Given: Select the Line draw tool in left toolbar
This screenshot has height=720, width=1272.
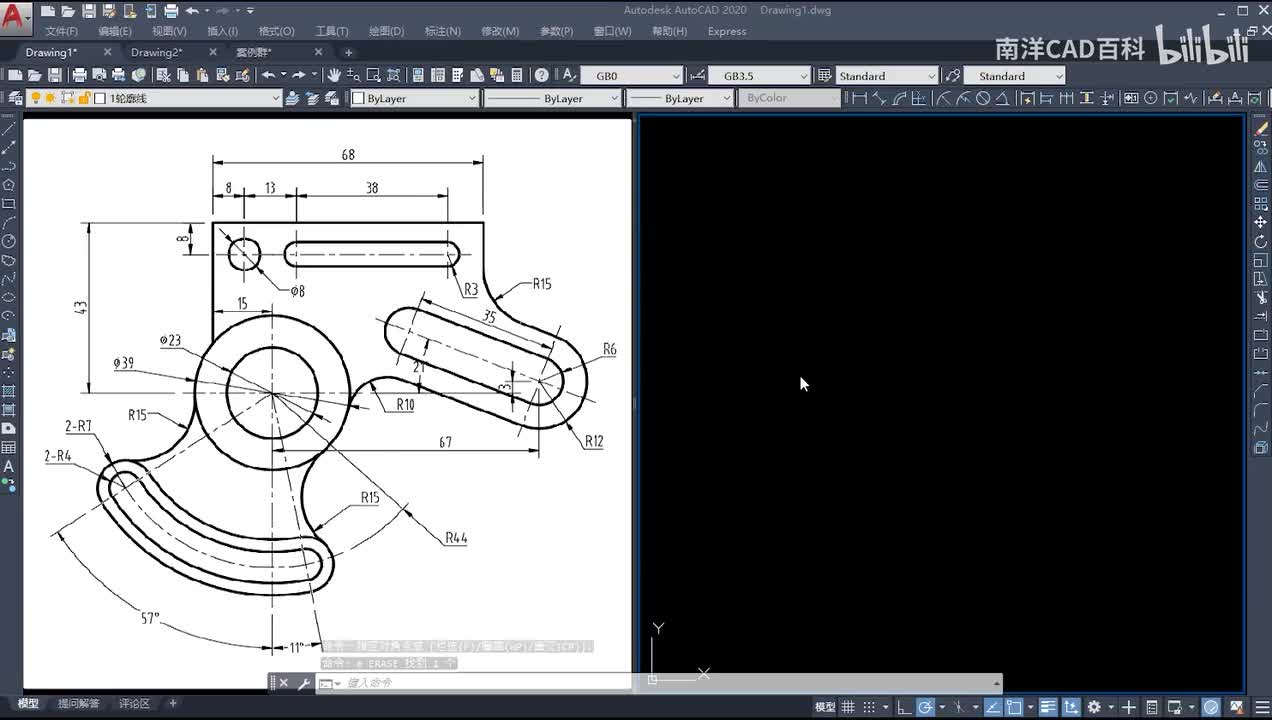Looking at the screenshot, I should pos(8,128).
